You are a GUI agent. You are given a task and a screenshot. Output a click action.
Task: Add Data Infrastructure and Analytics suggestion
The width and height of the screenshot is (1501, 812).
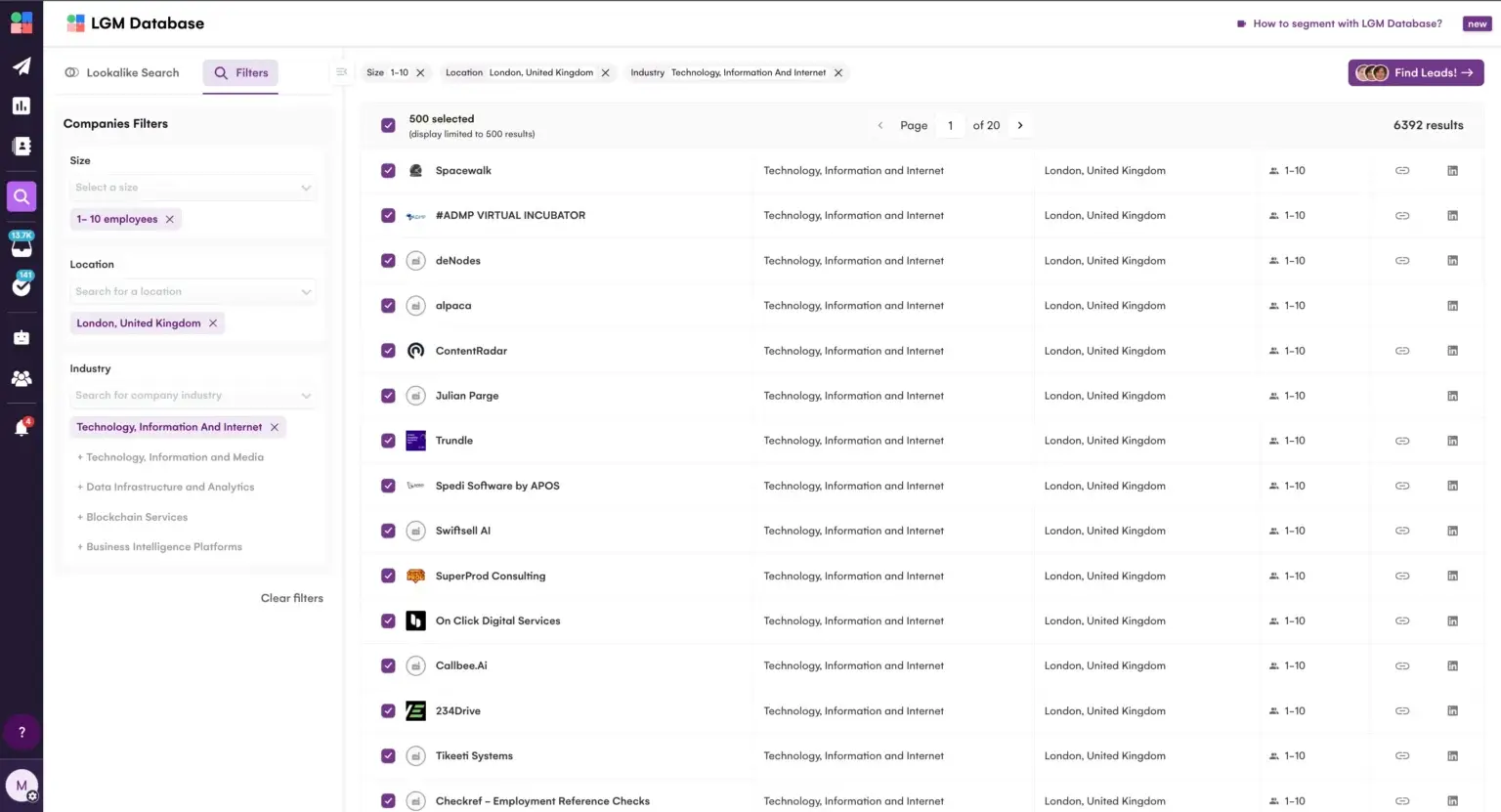165,487
